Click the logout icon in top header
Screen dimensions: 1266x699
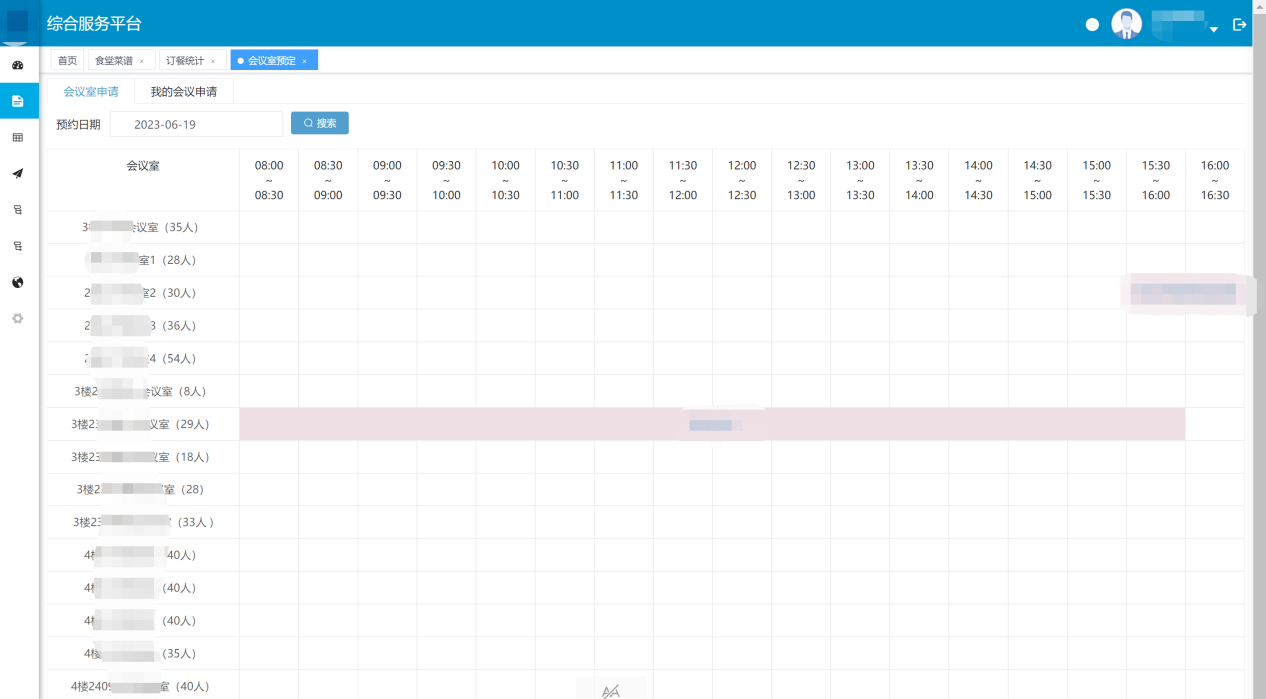[x=1239, y=24]
